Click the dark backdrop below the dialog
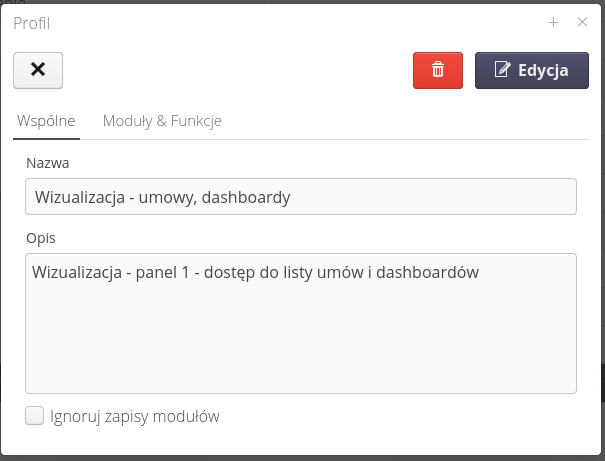The width and height of the screenshot is (605, 461). (x=300, y=458)
